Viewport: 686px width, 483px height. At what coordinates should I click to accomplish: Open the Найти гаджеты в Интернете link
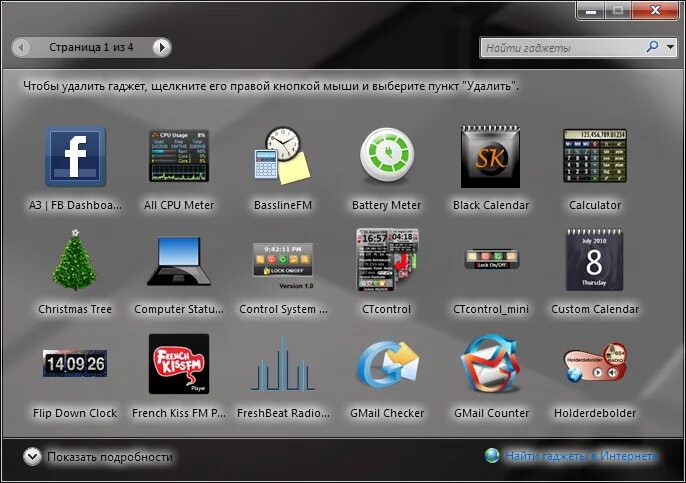pos(581,456)
